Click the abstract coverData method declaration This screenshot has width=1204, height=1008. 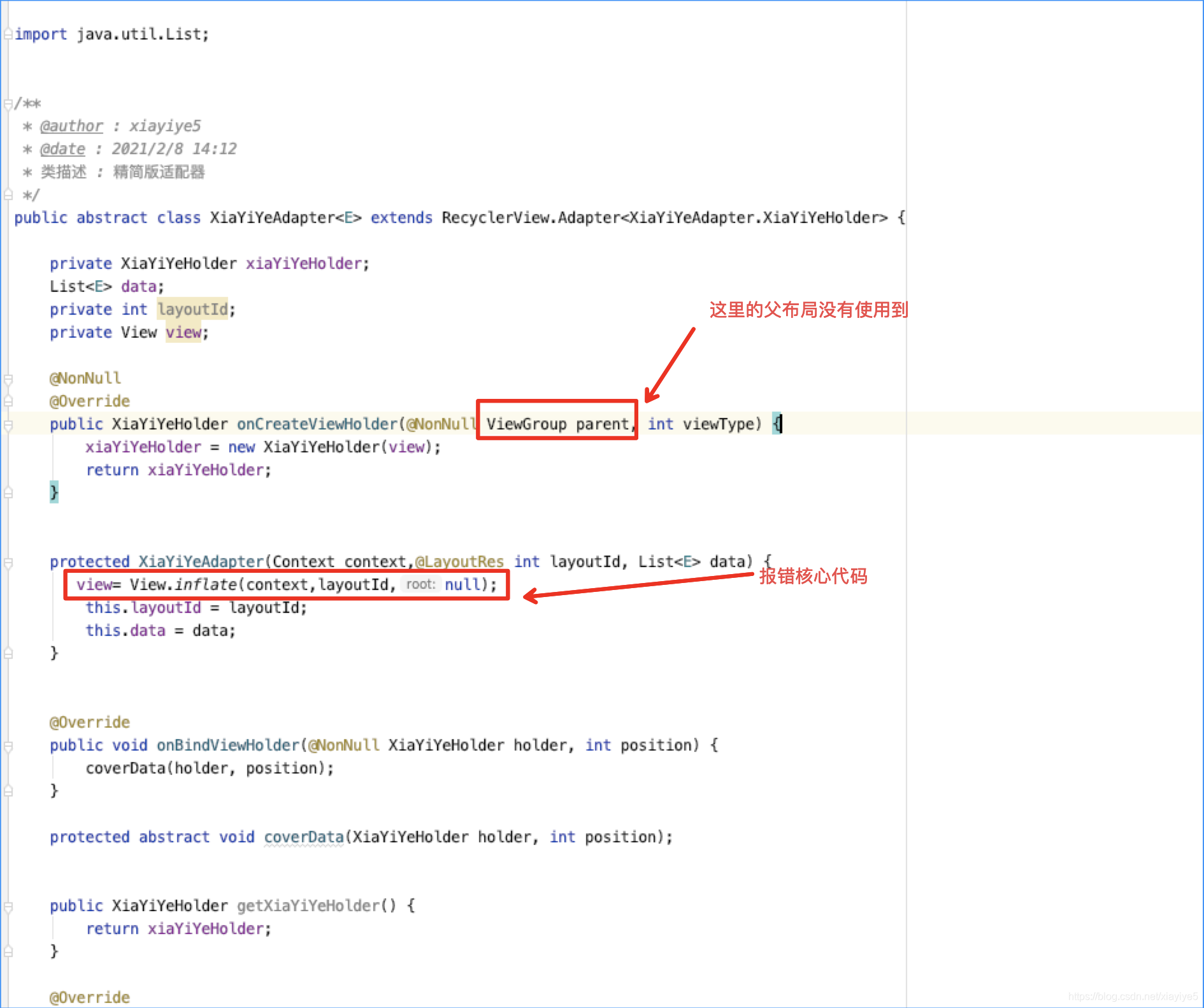point(361,837)
